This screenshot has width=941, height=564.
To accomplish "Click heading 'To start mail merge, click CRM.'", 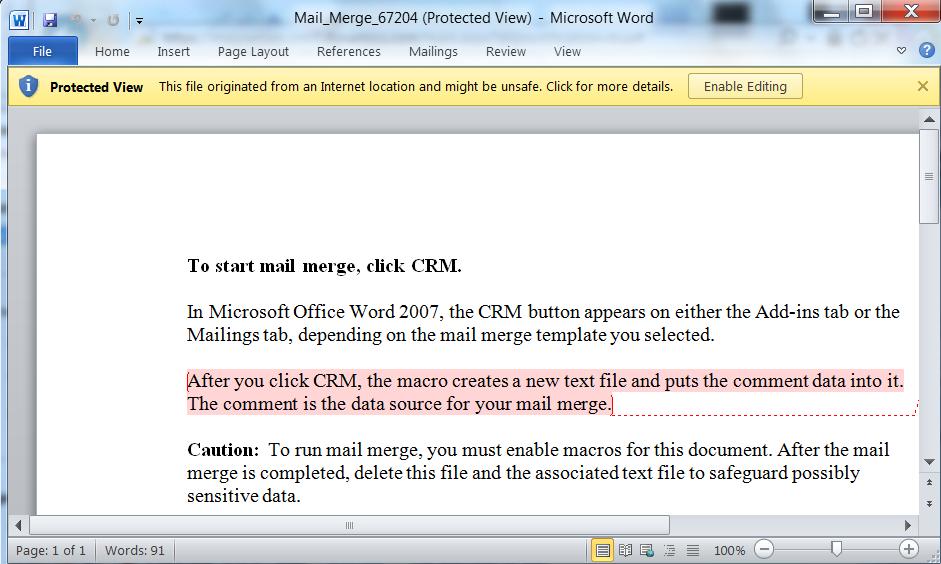I will pyautogui.click(x=324, y=265).
